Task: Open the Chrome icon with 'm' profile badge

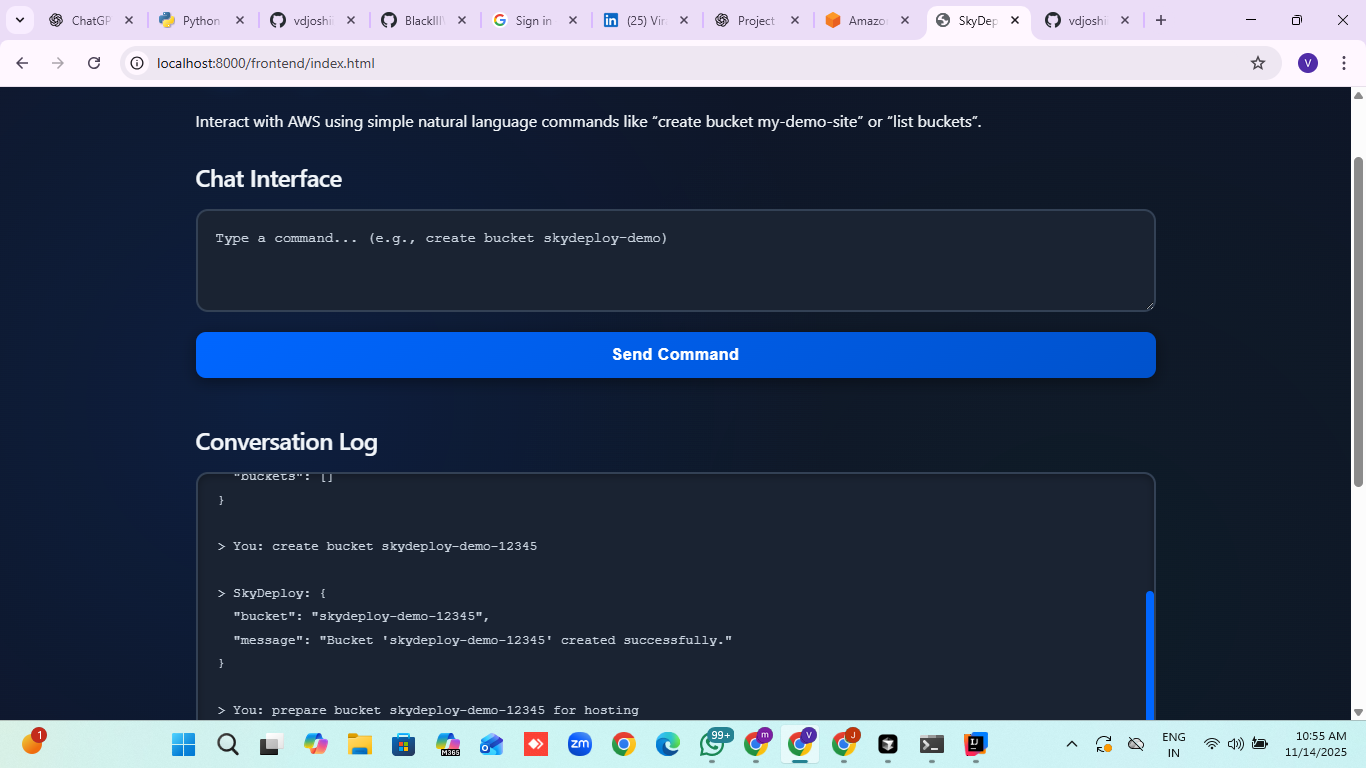Action: (757, 744)
